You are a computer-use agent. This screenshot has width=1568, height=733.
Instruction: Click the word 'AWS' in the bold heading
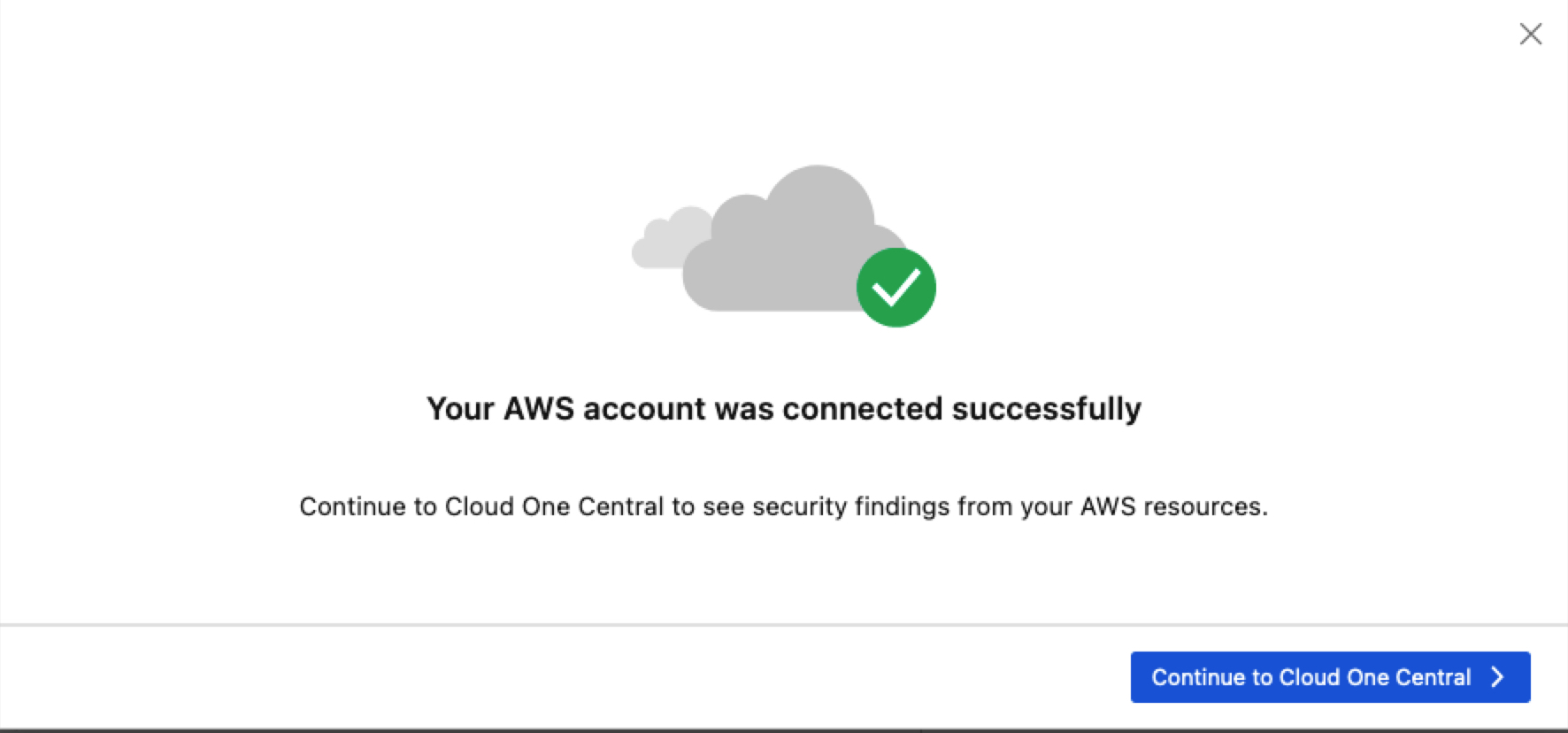tap(539, 409)
